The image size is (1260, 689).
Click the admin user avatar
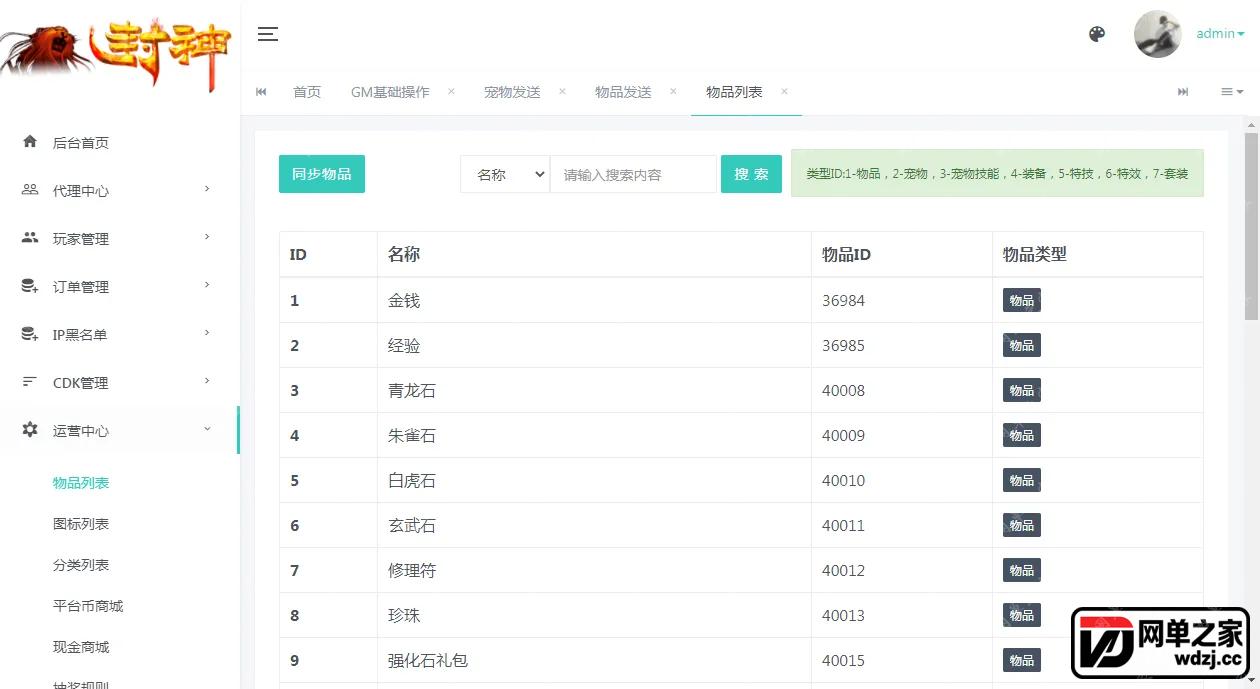[1158, 34]
